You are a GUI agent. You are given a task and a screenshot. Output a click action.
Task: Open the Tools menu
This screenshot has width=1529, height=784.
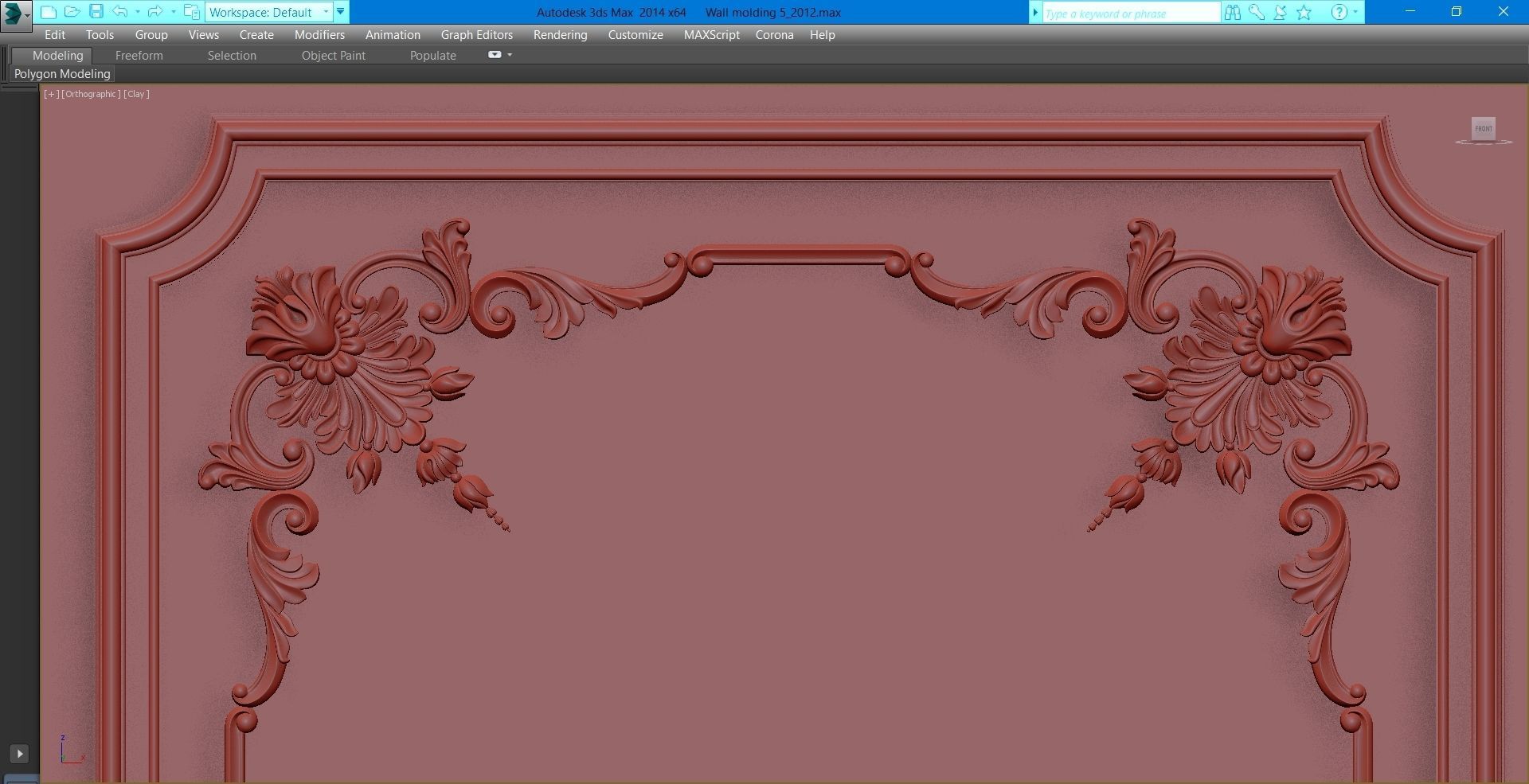pyautogui.click(x=100, y=35)
